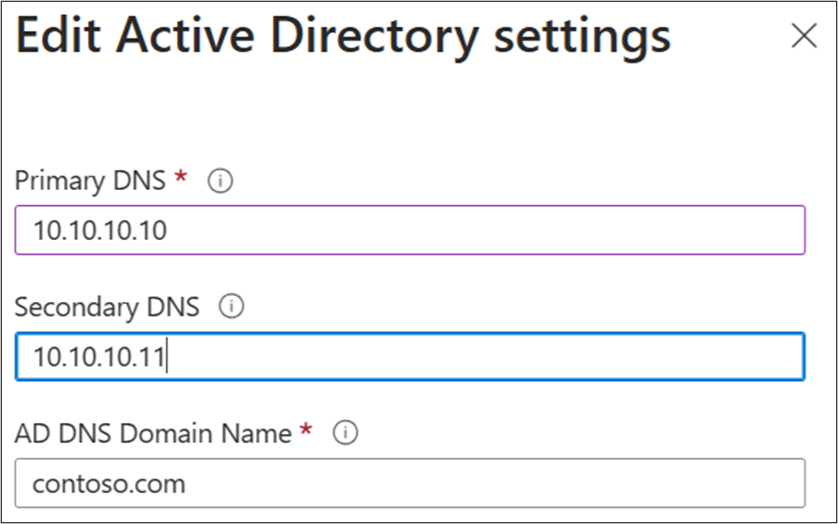Click the red asterisk beside Primary DNS
838x524 pixels.
click(x=181, y=178)
